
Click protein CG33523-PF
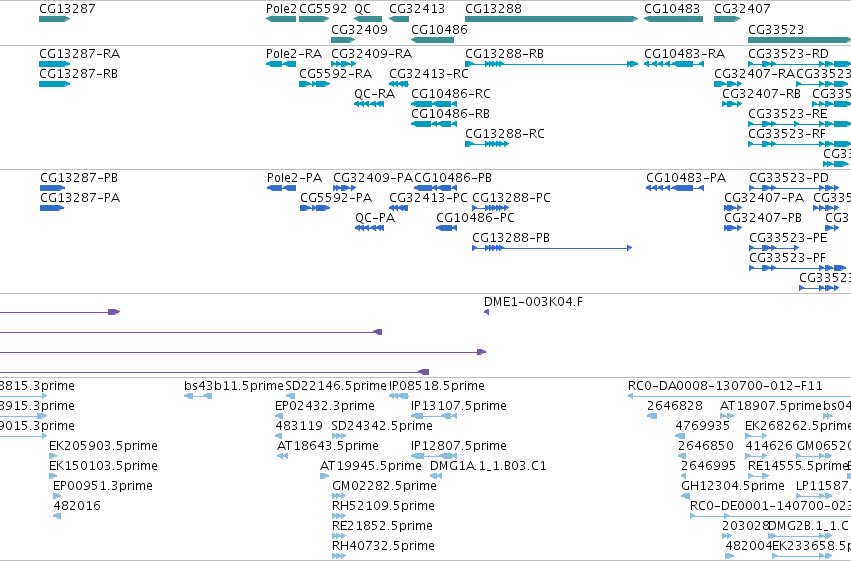click(x=788, y=258)
